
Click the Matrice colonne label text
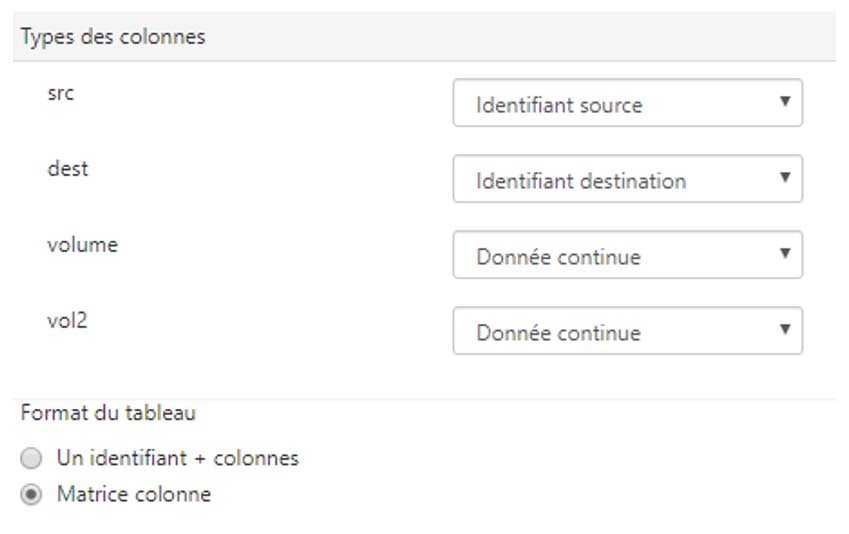pyautogui.click(x=134, y=494)
